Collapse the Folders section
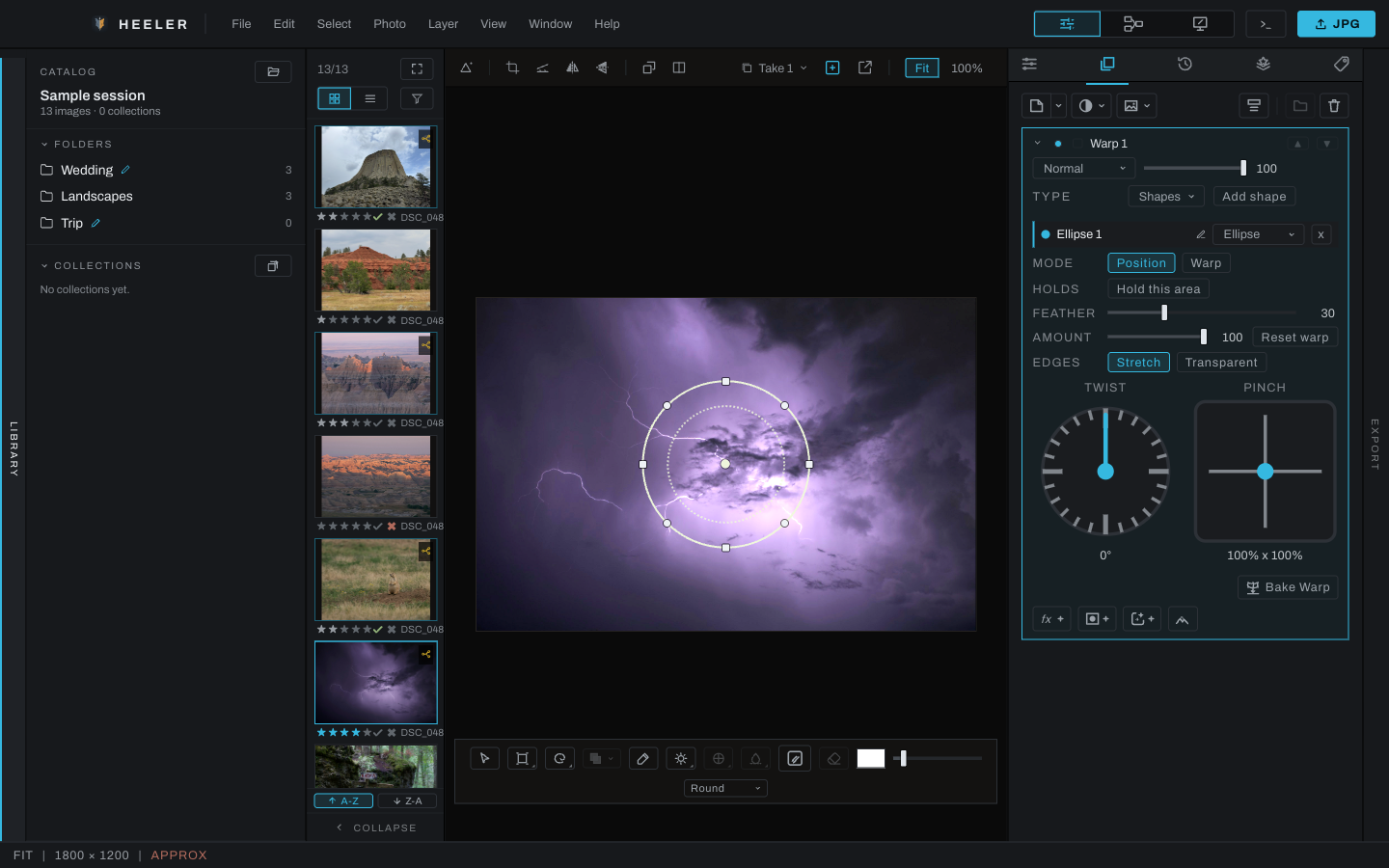 pyautogui.click(x=44, y=145)
